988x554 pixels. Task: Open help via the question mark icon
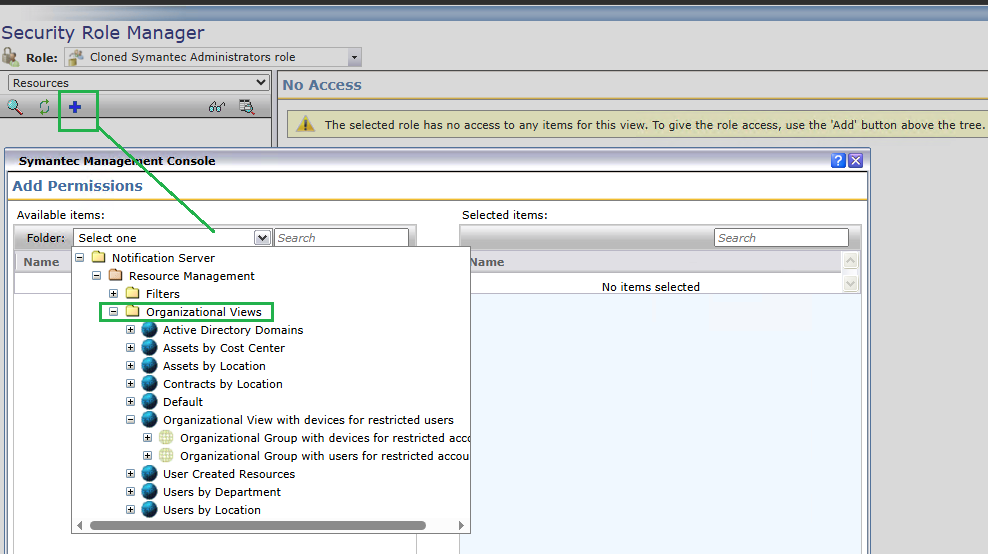point(837,161)
